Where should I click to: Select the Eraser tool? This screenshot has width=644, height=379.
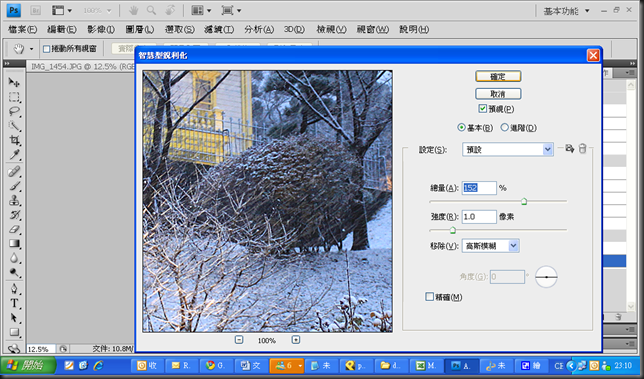[x=14, y=229]
